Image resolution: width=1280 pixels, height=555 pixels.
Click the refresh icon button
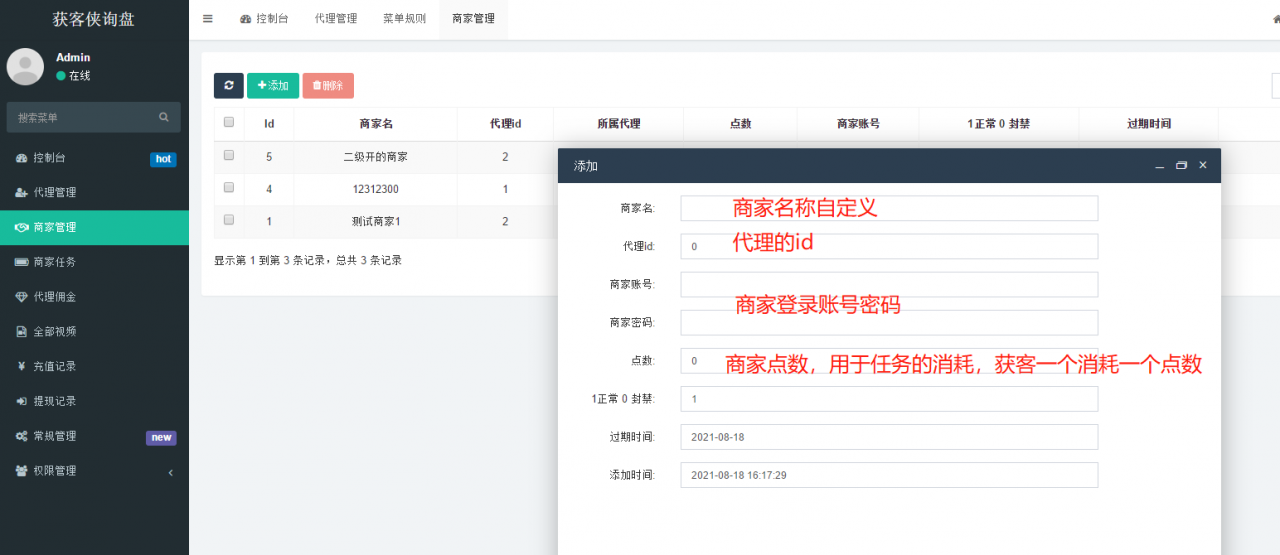[228, 86]
